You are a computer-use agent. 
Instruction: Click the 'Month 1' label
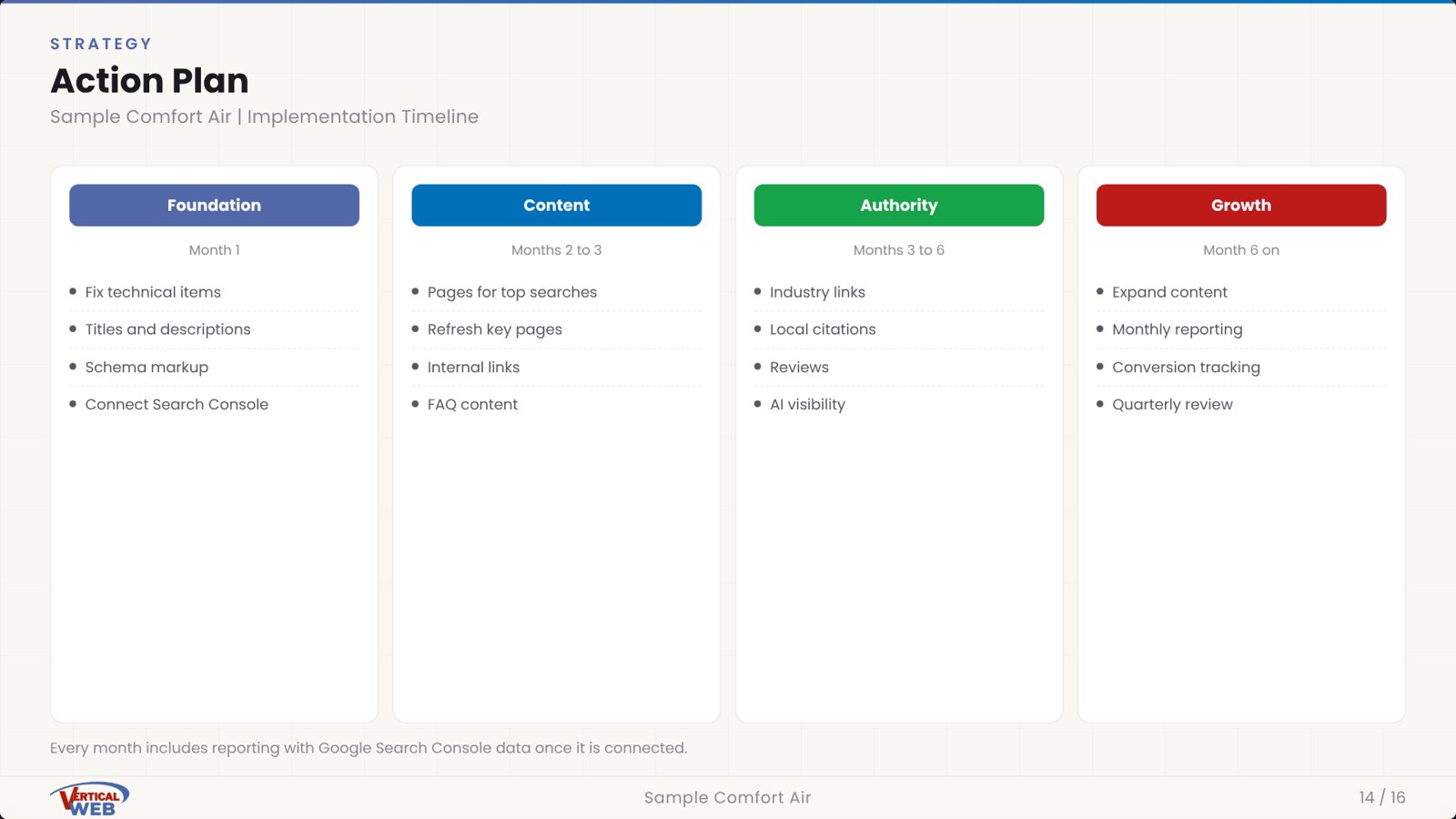point(214,250)
